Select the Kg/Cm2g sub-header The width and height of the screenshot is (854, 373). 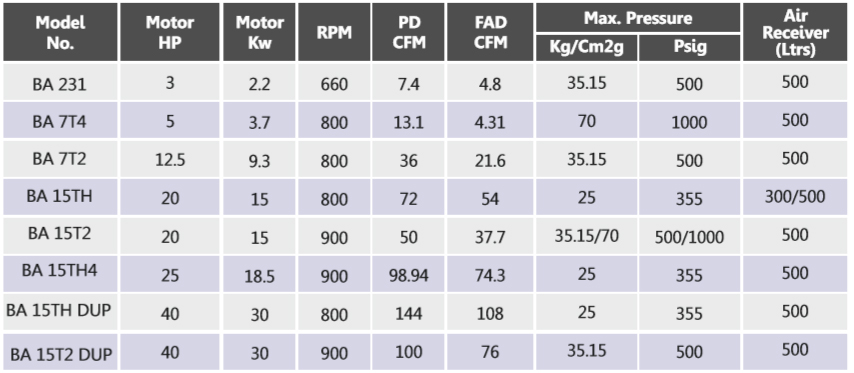[586, 48]
